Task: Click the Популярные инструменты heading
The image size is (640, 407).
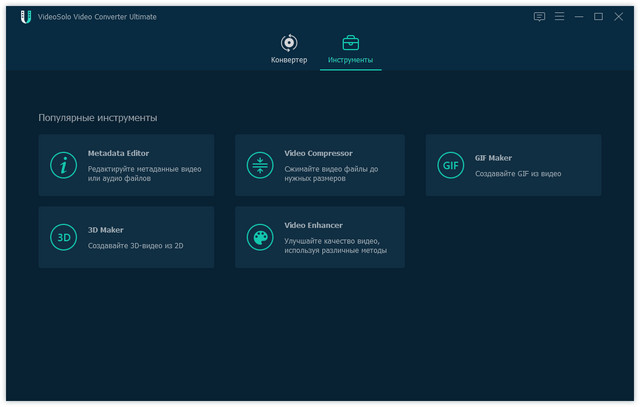Action: 98,118
